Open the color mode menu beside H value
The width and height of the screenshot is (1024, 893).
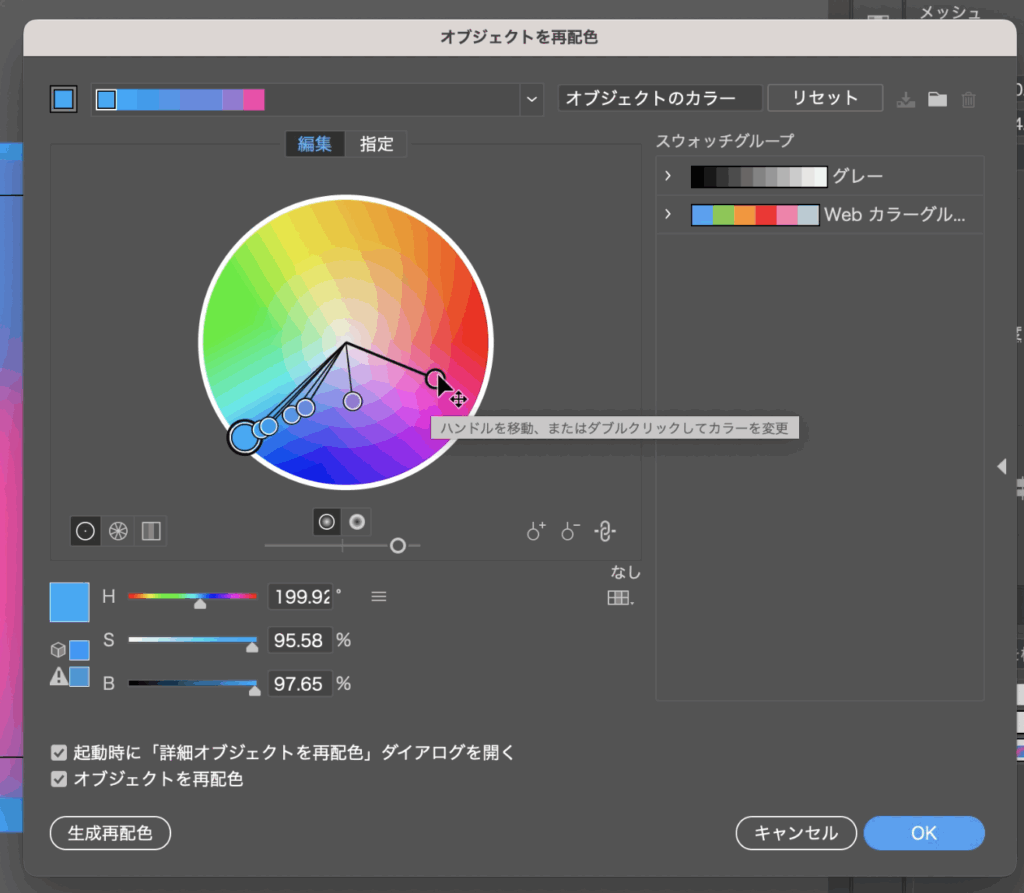pyautogui.click(x=379, y=597)
